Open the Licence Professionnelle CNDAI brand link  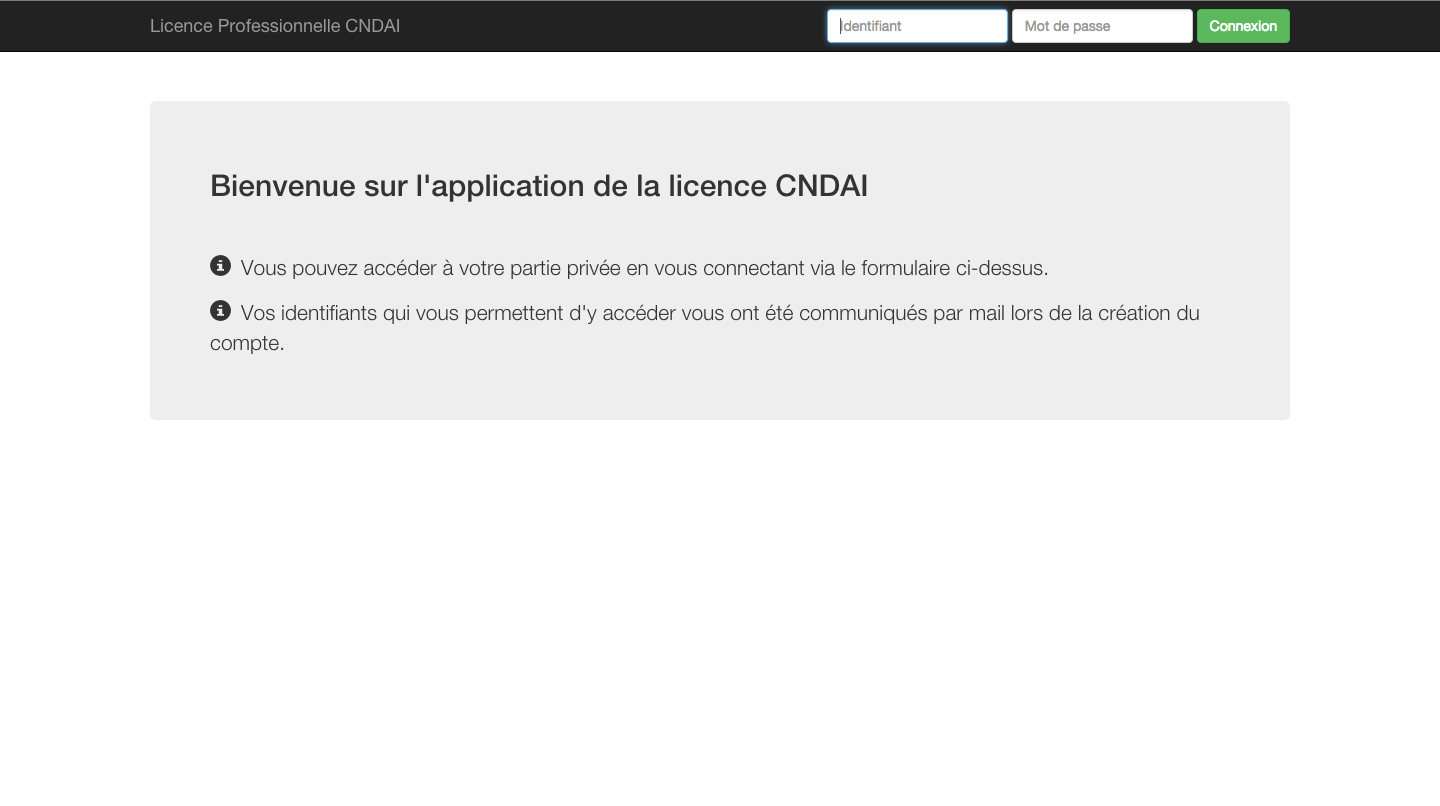tap(275, 26)
